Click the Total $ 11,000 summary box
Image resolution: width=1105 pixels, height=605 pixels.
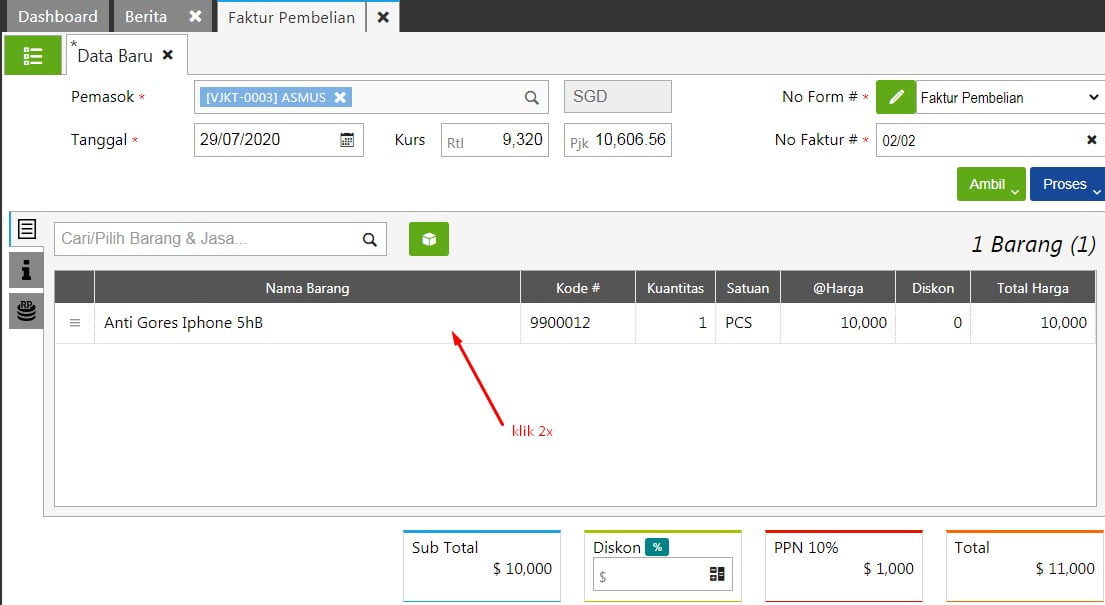click(1025, 566)
